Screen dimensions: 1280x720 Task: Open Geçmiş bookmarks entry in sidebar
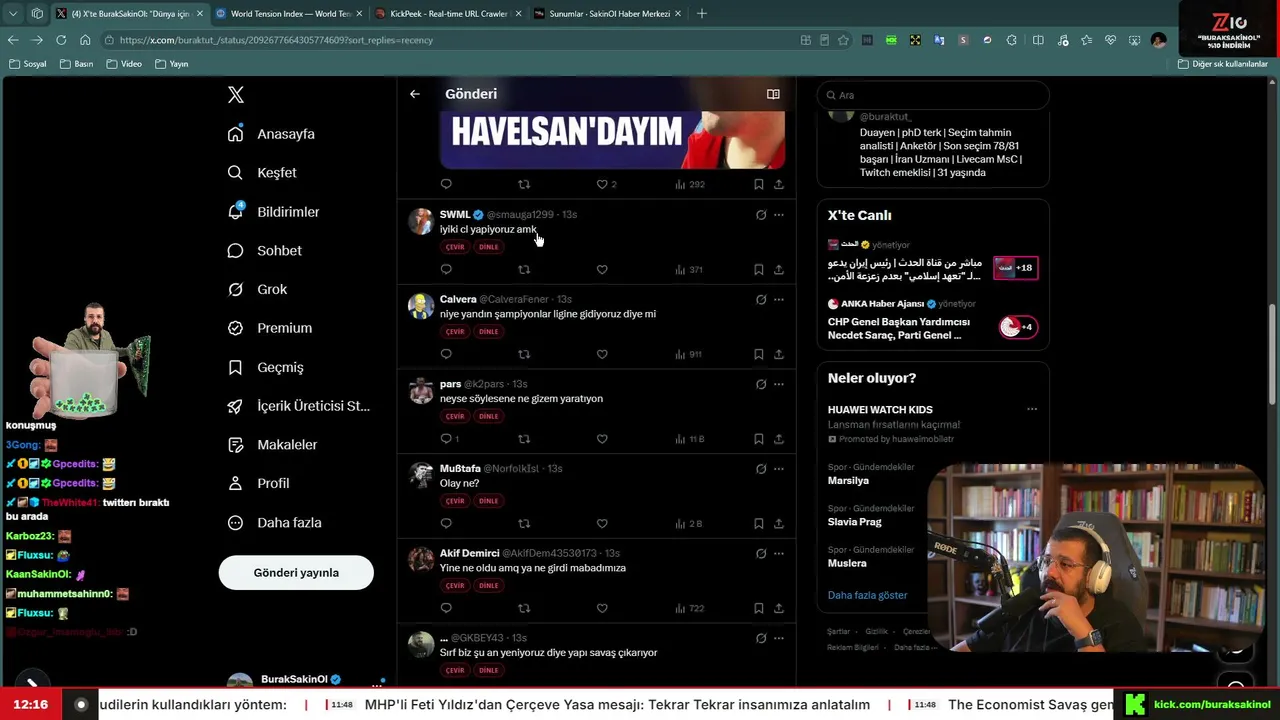coord(266,367)
